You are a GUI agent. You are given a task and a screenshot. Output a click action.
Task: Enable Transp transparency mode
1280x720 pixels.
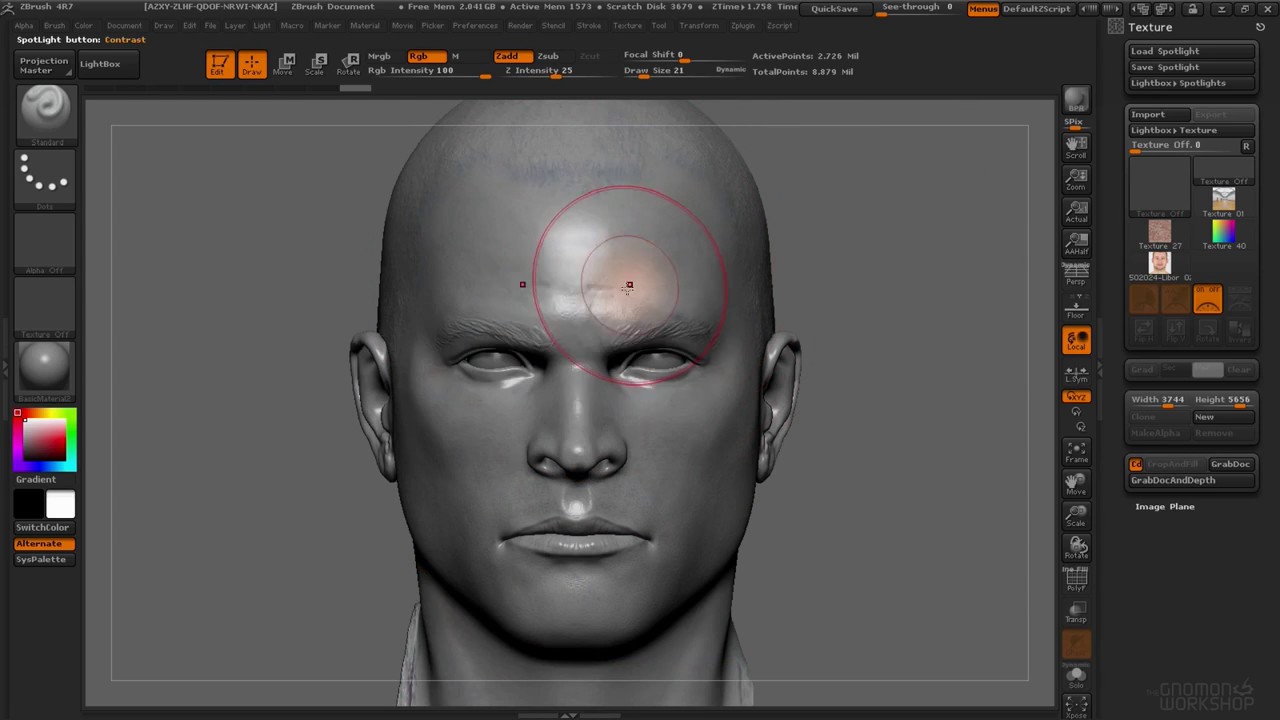(1076, 612)
